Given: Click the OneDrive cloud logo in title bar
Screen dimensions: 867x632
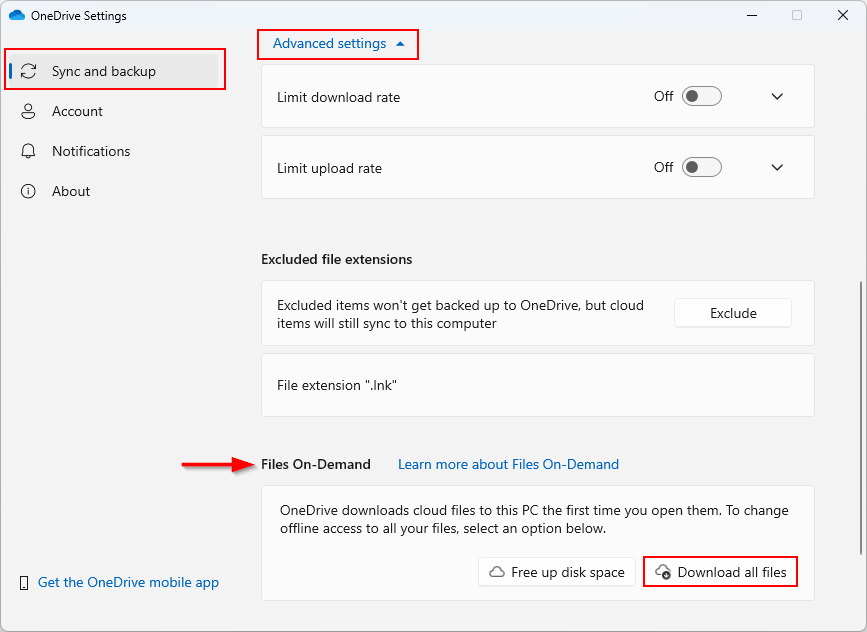Looking at the screenshot, I should point(17,15).
